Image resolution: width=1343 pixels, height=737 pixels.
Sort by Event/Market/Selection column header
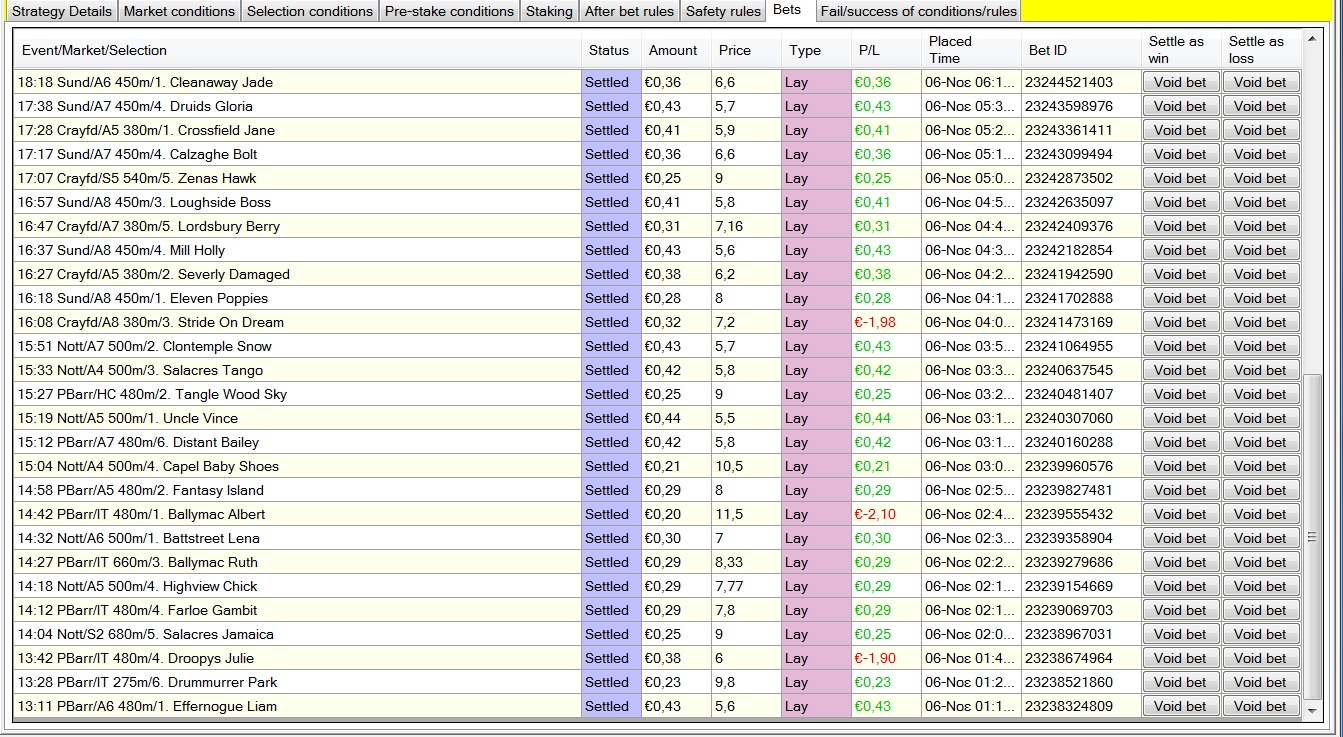pyautogui.click(x=297, y=50)
